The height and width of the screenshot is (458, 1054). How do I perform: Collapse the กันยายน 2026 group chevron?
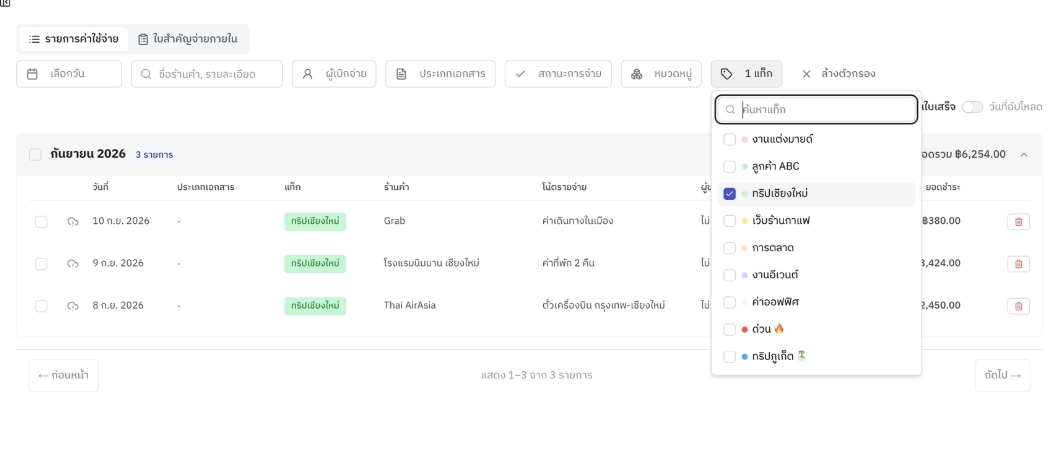[x=1024, y=155]
